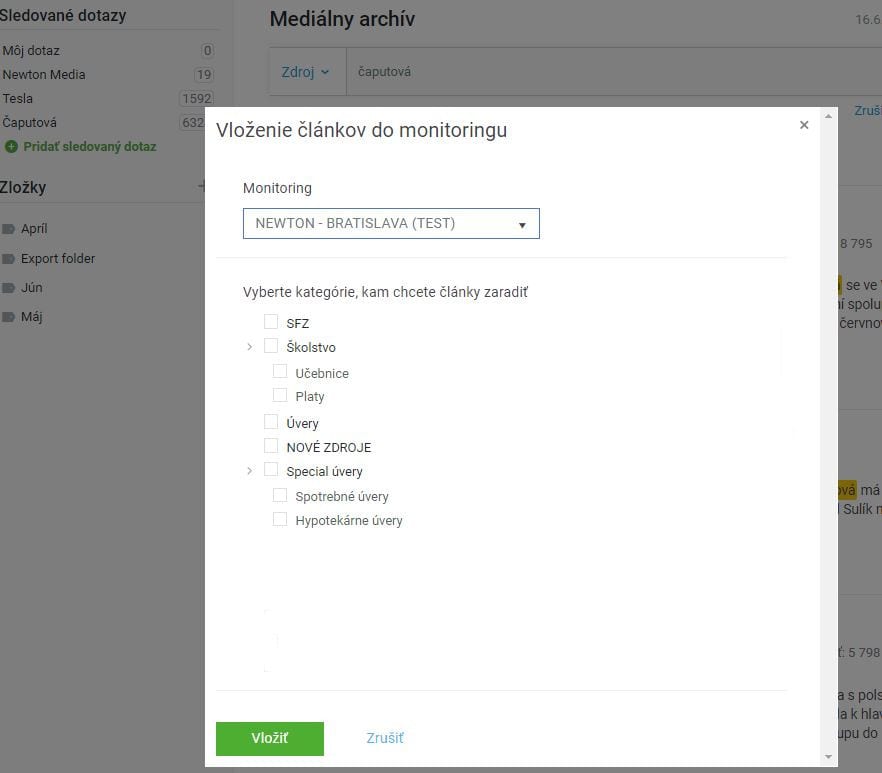Click the dialog scrollbar down arrow
This screenshot has width=882, height=773.
click(828, 757)
